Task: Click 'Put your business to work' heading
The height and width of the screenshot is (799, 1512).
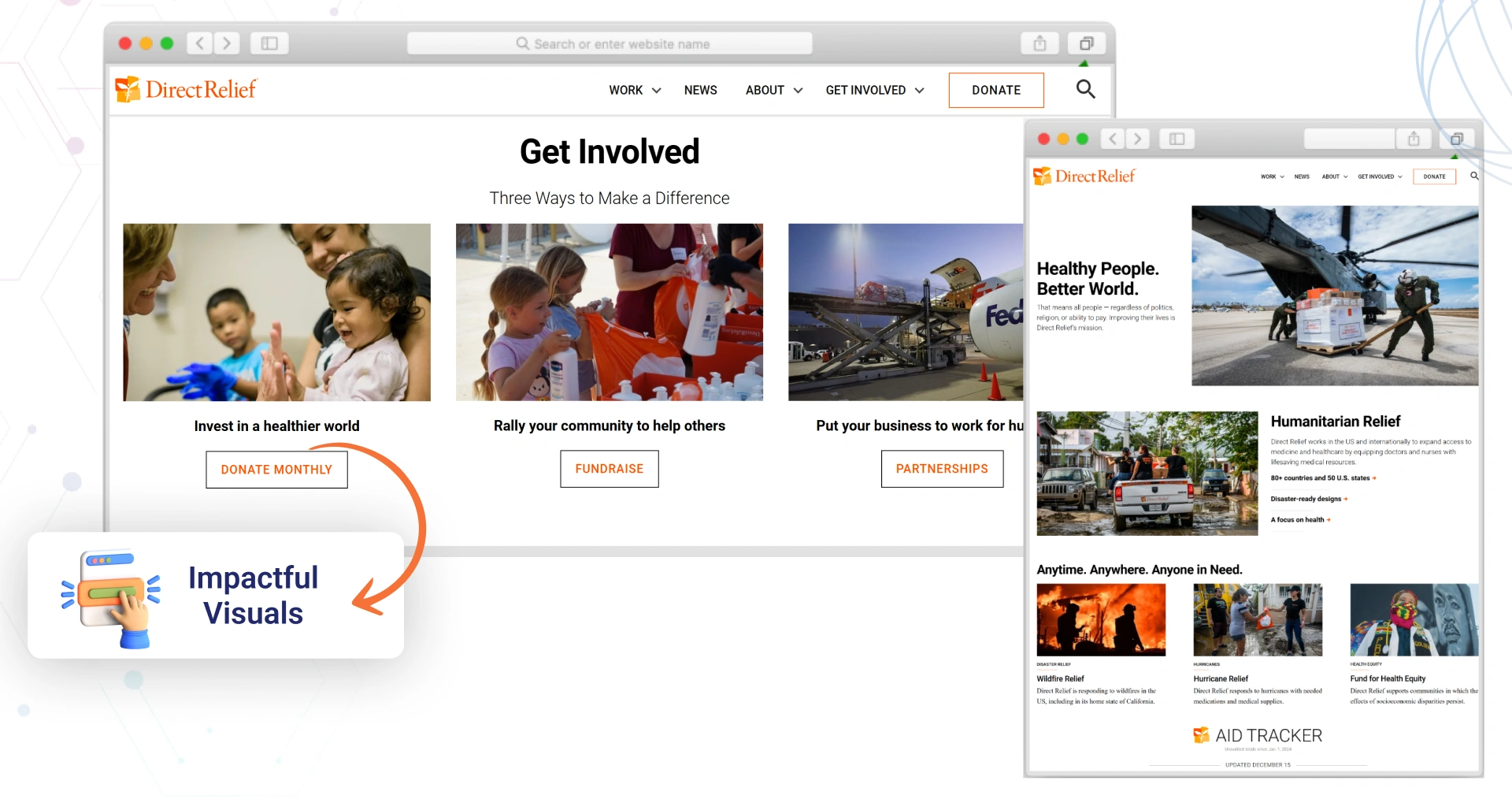Action: [x=920, y=426]
